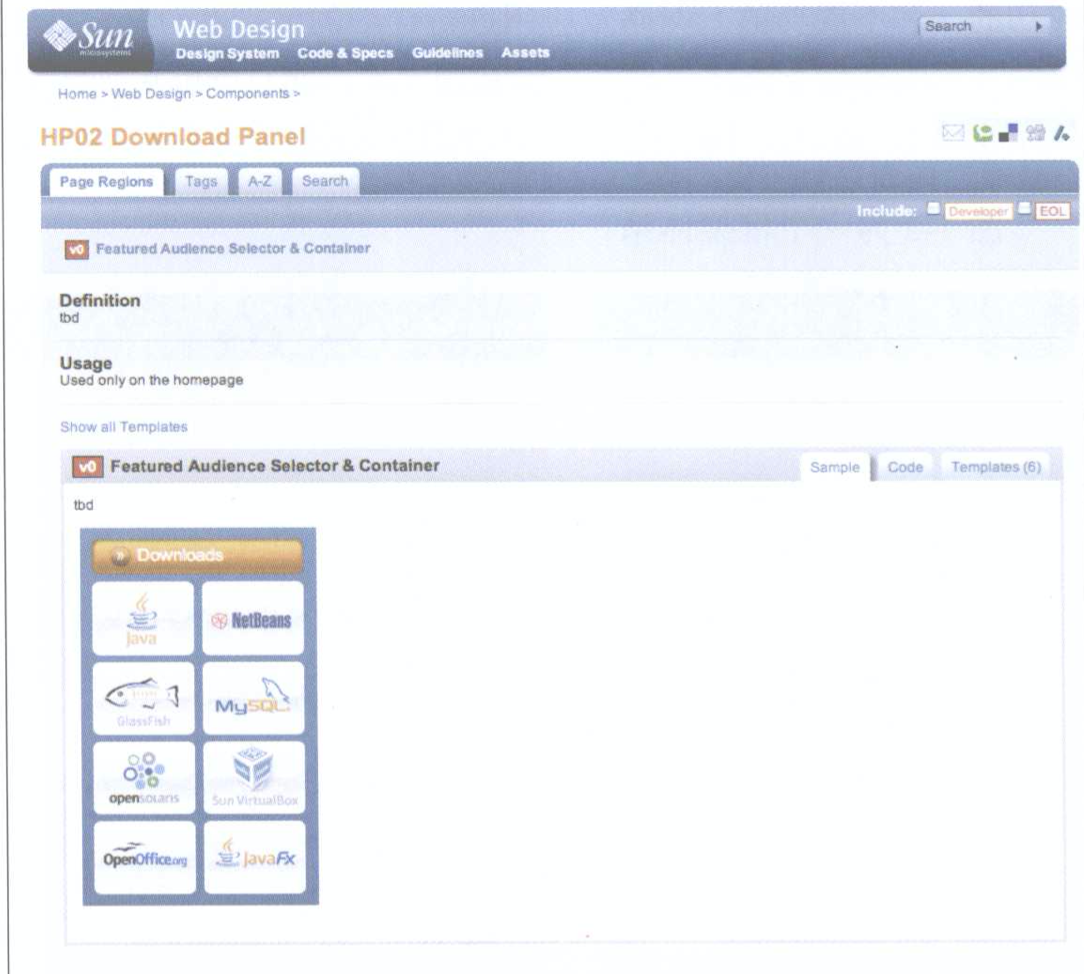Image resolution: width=1084 pixels, height=974 pixels.
Task: Select the Templates (6) tab
Action: (996, 467)
